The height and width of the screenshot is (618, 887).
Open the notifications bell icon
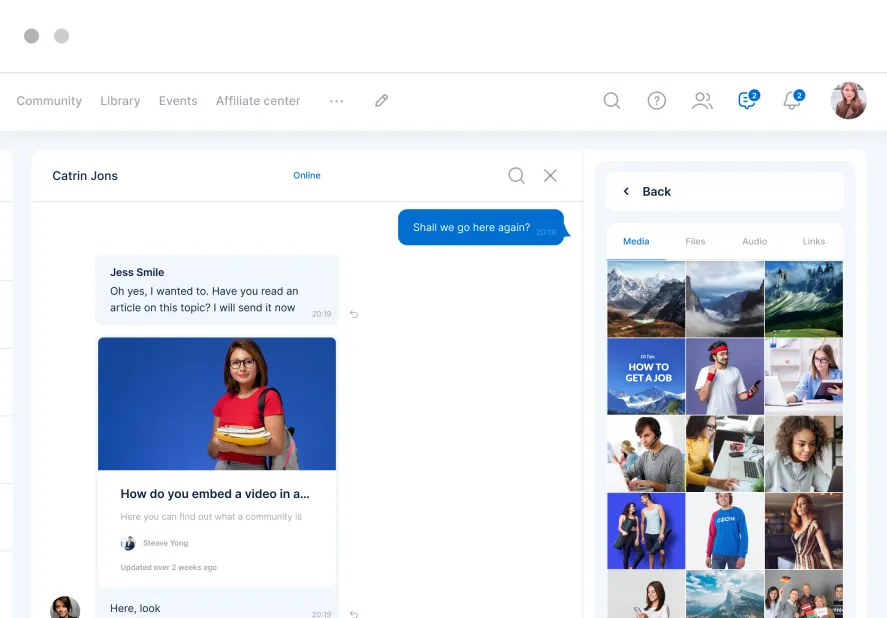coord(792,101)
